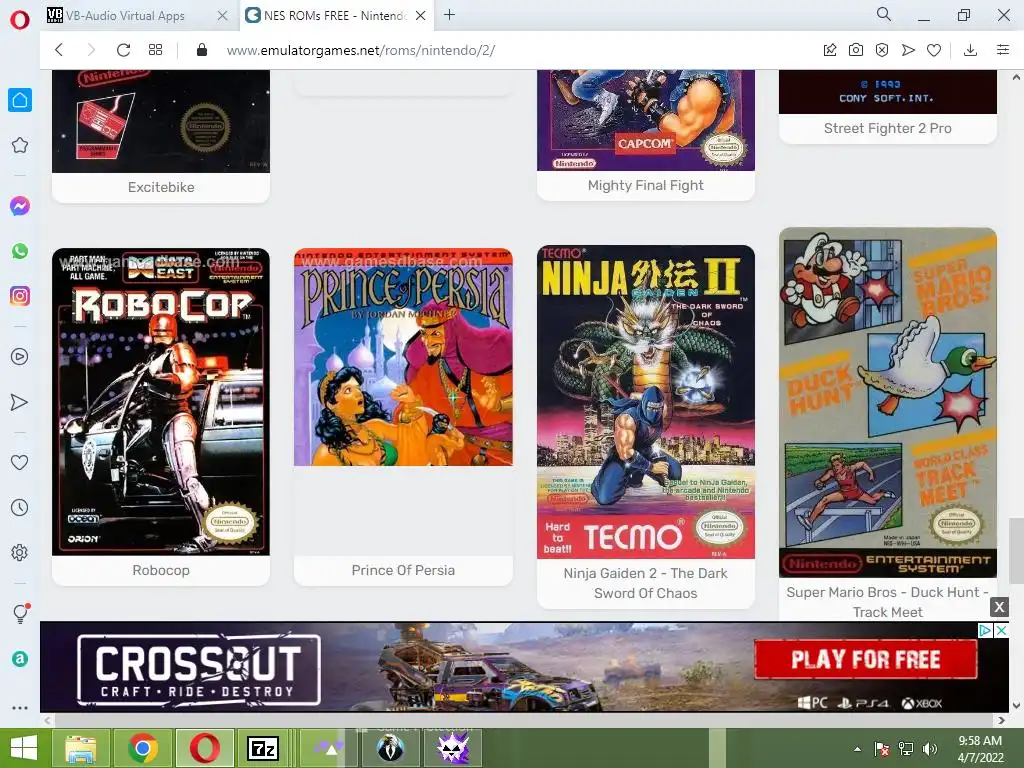Screen dimensions: 1024x768
Task: Click the green 'a' sidebar icon
Action: tap(20, 659)
